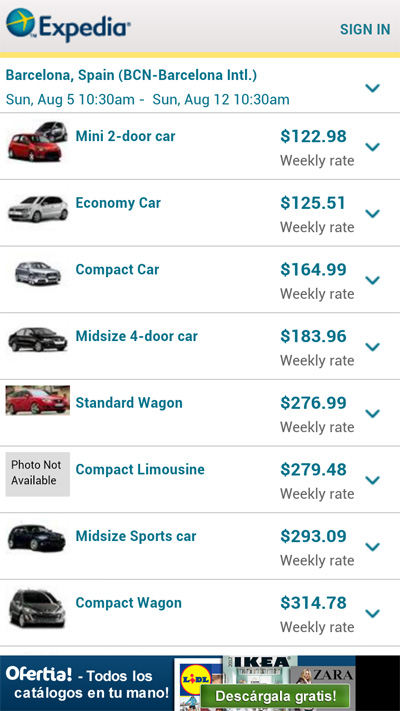The height and width of the screenshot is (711, 400).
Task: Click the Photo Not Available placeholder
Action: click(x=38, y=474)
